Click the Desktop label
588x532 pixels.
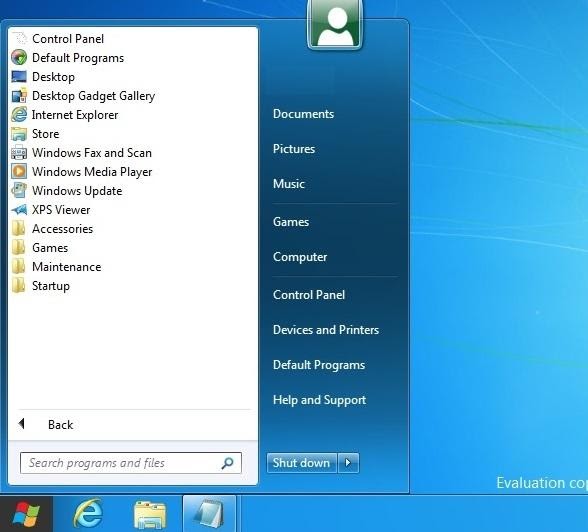coord(53,77)
